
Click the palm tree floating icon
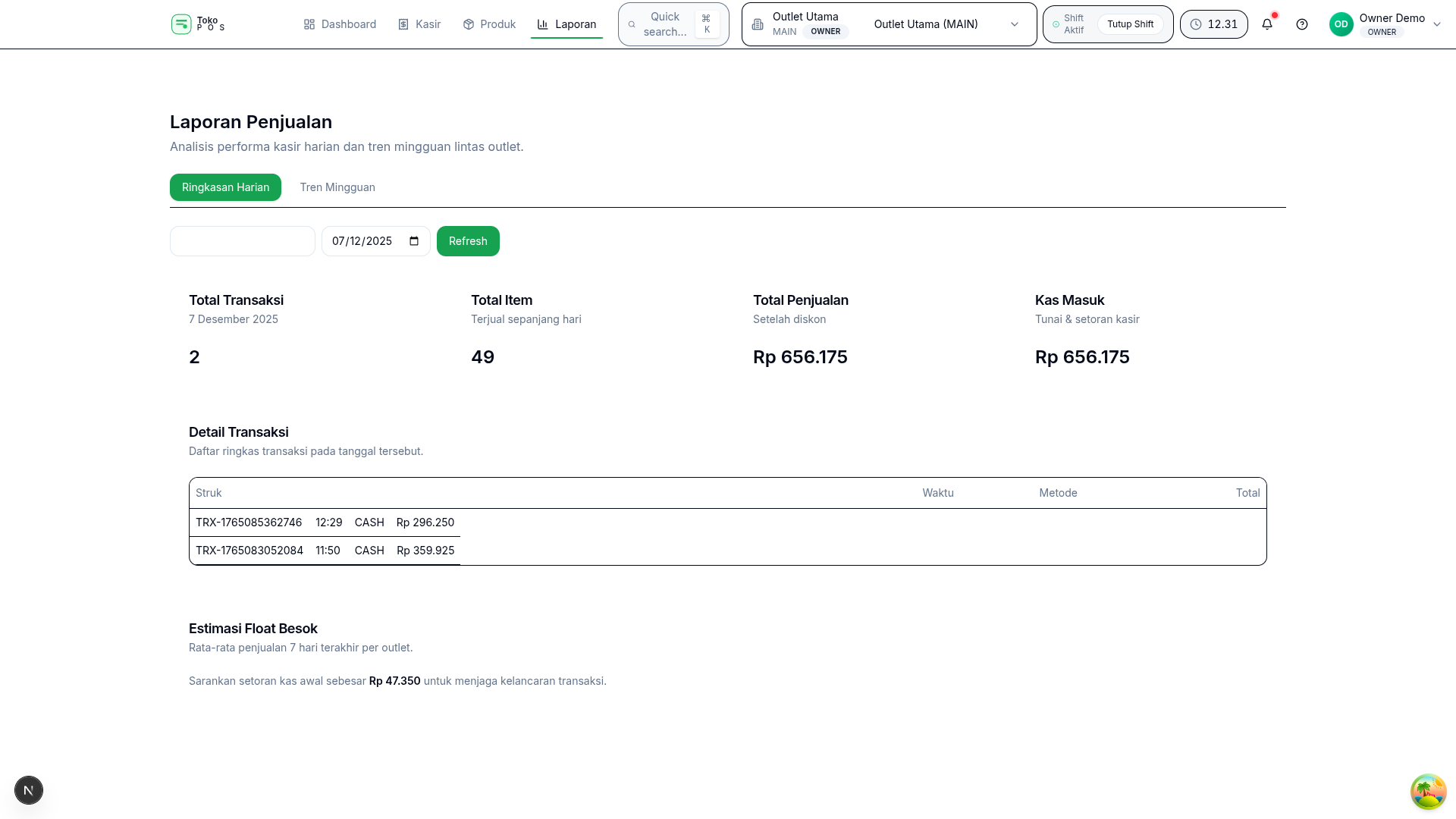pos(1428,792)
